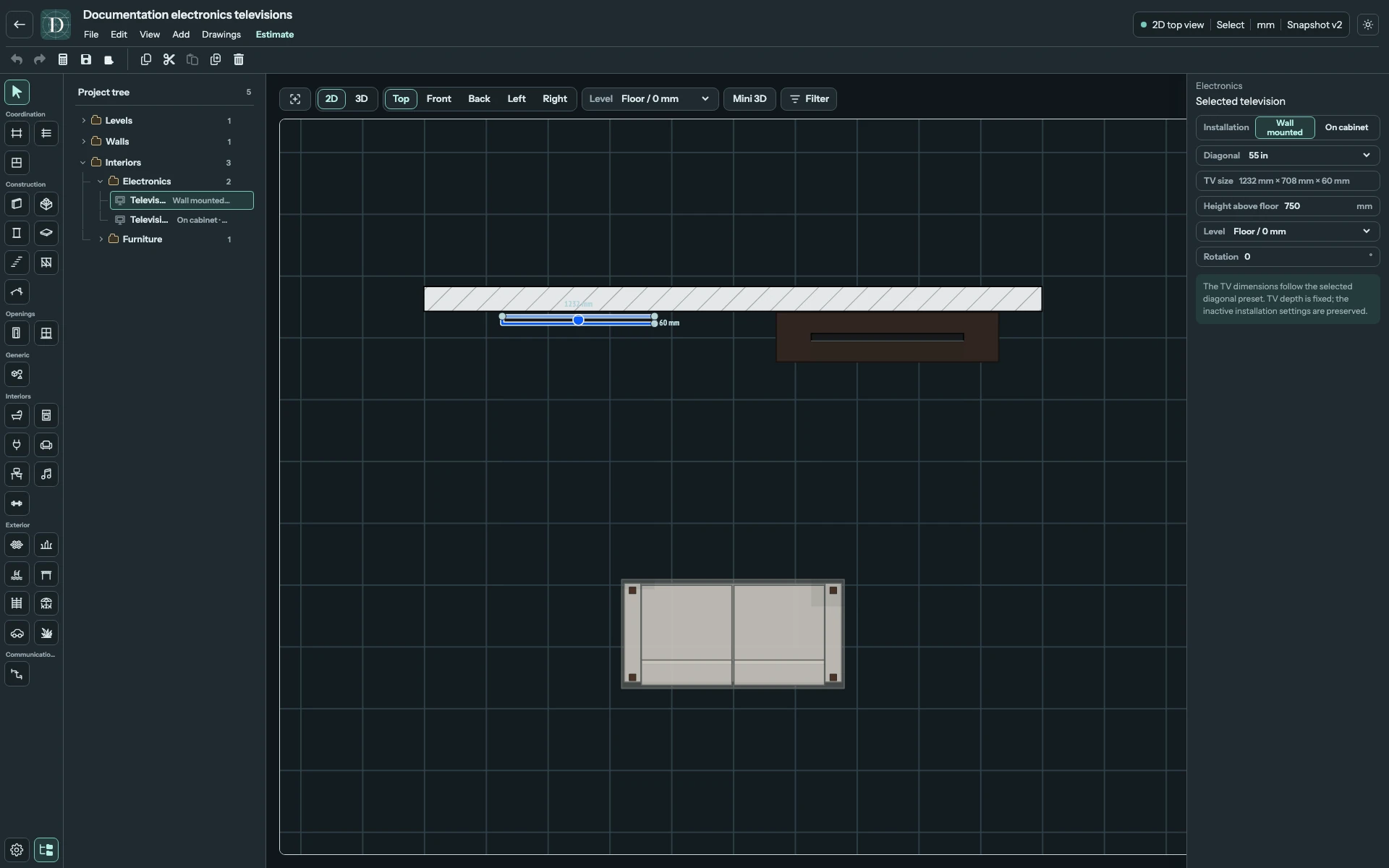Select the electrical plug tool icon
The width and height of the screenshot is (1389, 868).
pos(17,445)
